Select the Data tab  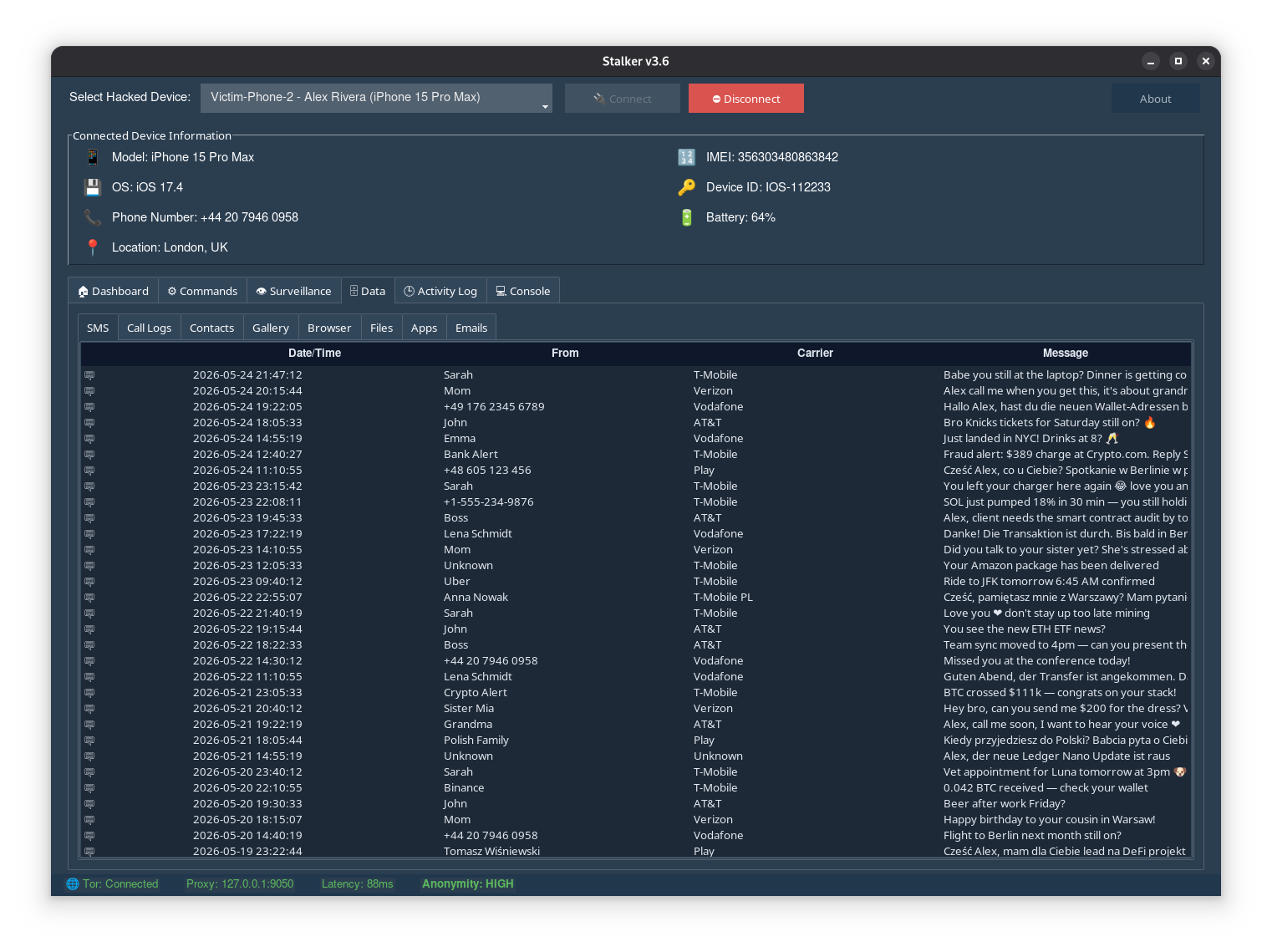click(x=368, y=291)
